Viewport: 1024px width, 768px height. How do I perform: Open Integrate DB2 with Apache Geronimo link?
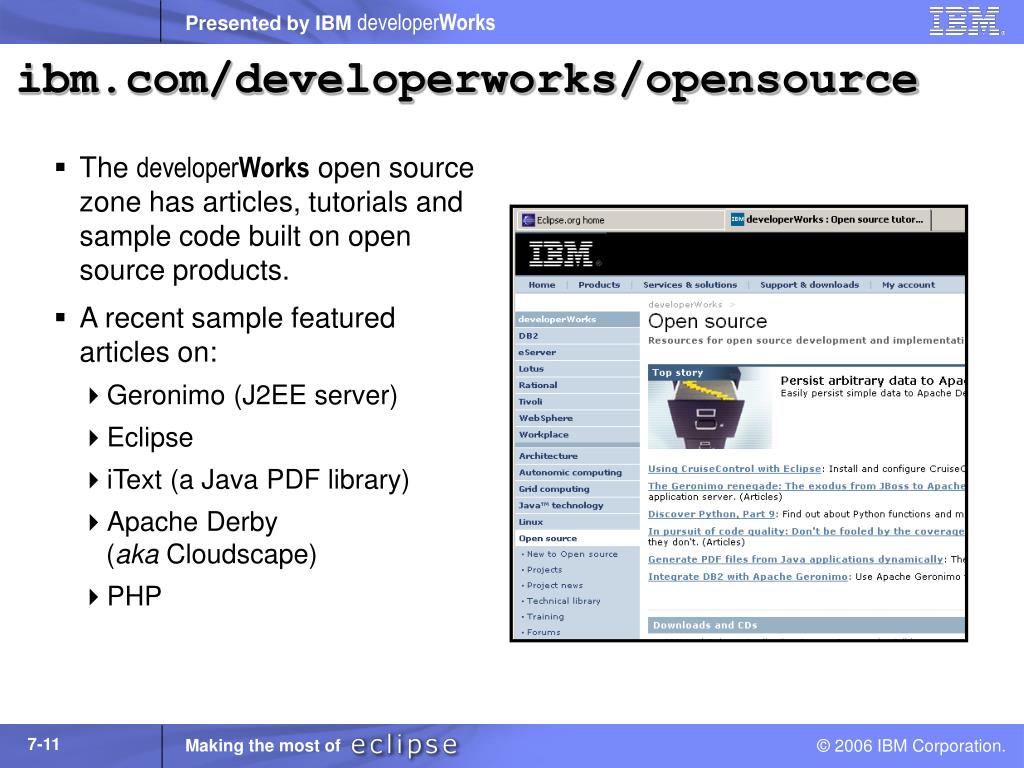click(x=748, y=577)
